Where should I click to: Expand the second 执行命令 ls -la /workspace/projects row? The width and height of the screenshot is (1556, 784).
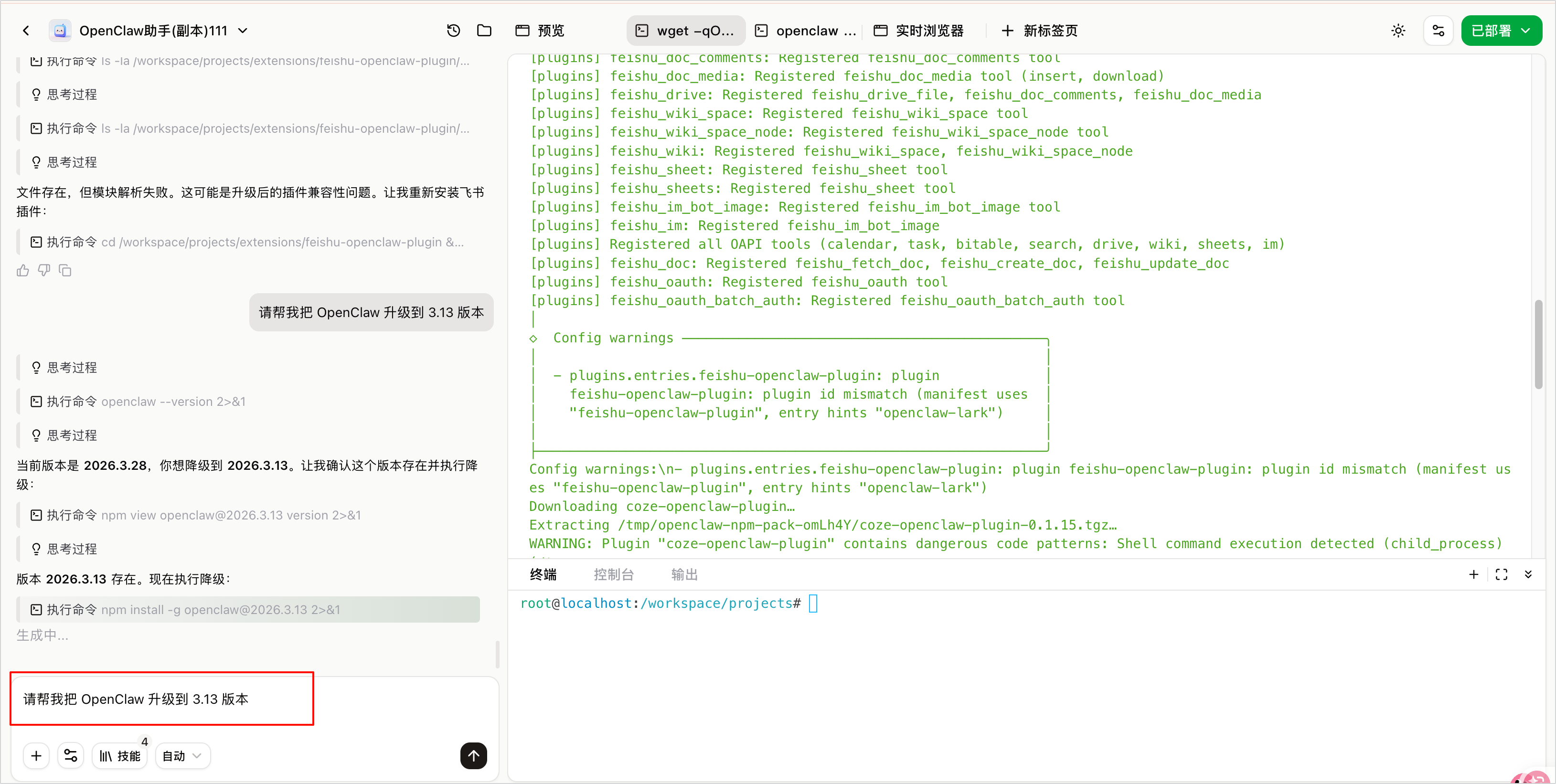250,128
